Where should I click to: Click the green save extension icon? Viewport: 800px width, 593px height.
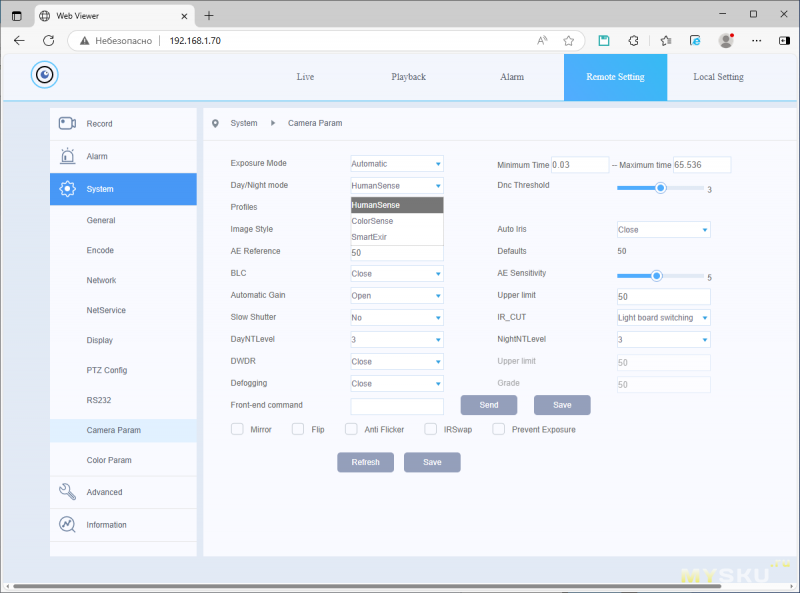tap(604, 40)
